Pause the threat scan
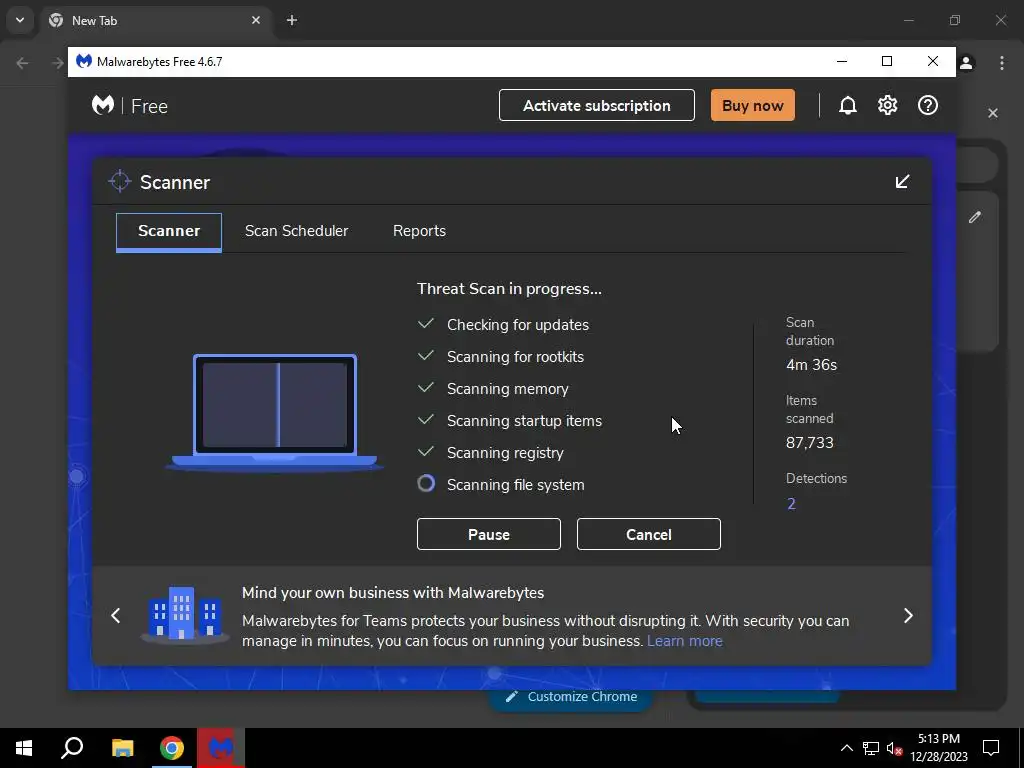Screen dimensions: 1024x768 488,534
